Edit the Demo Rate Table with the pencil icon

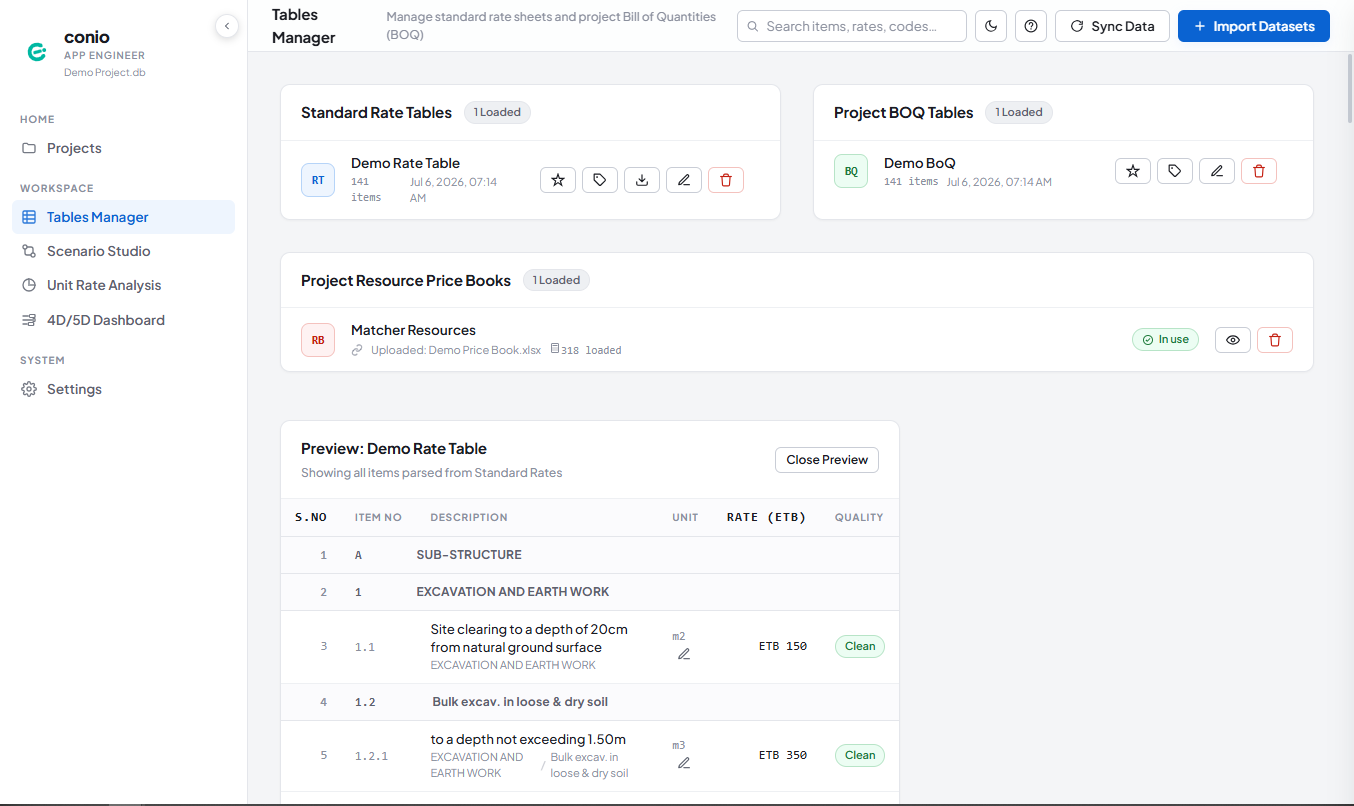684,180
